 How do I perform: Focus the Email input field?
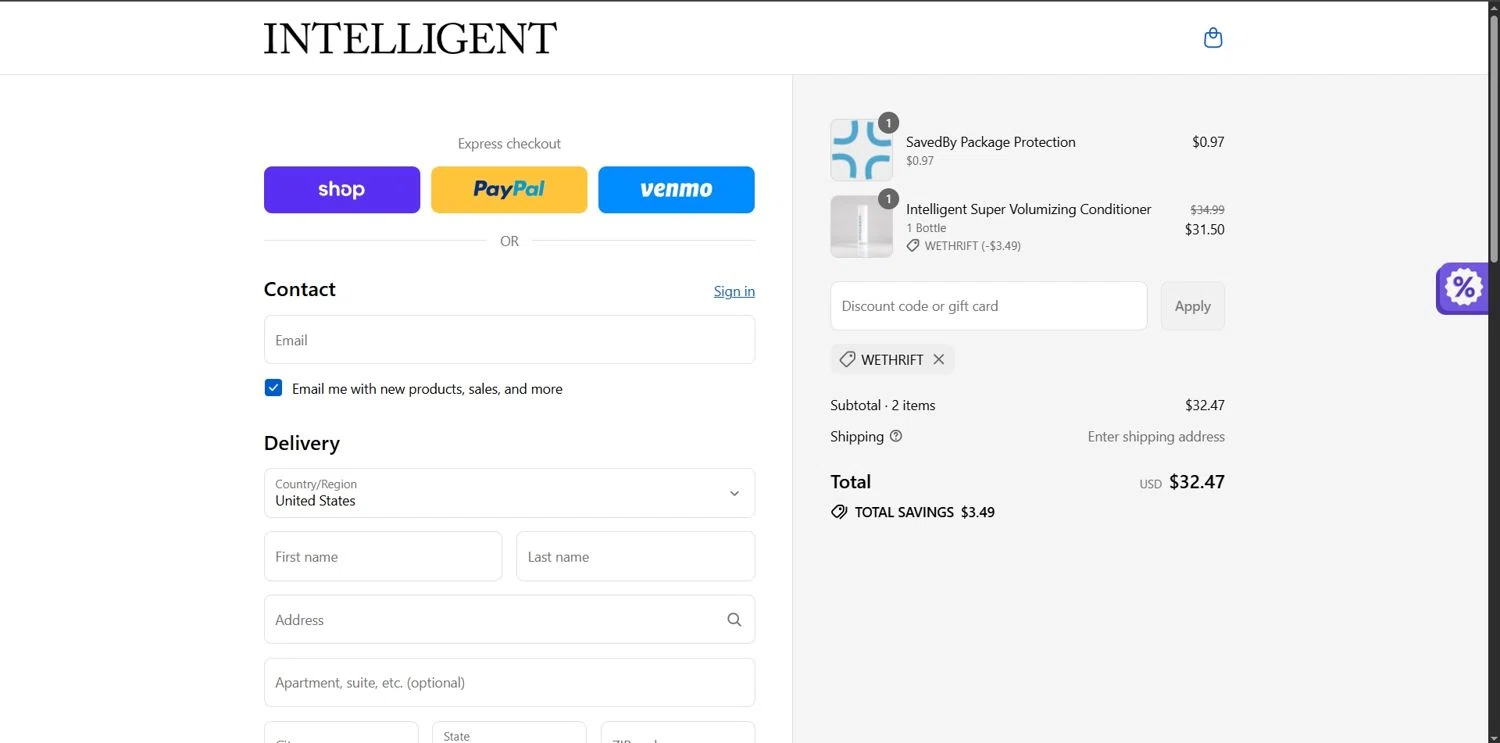(x=509, y=340)
